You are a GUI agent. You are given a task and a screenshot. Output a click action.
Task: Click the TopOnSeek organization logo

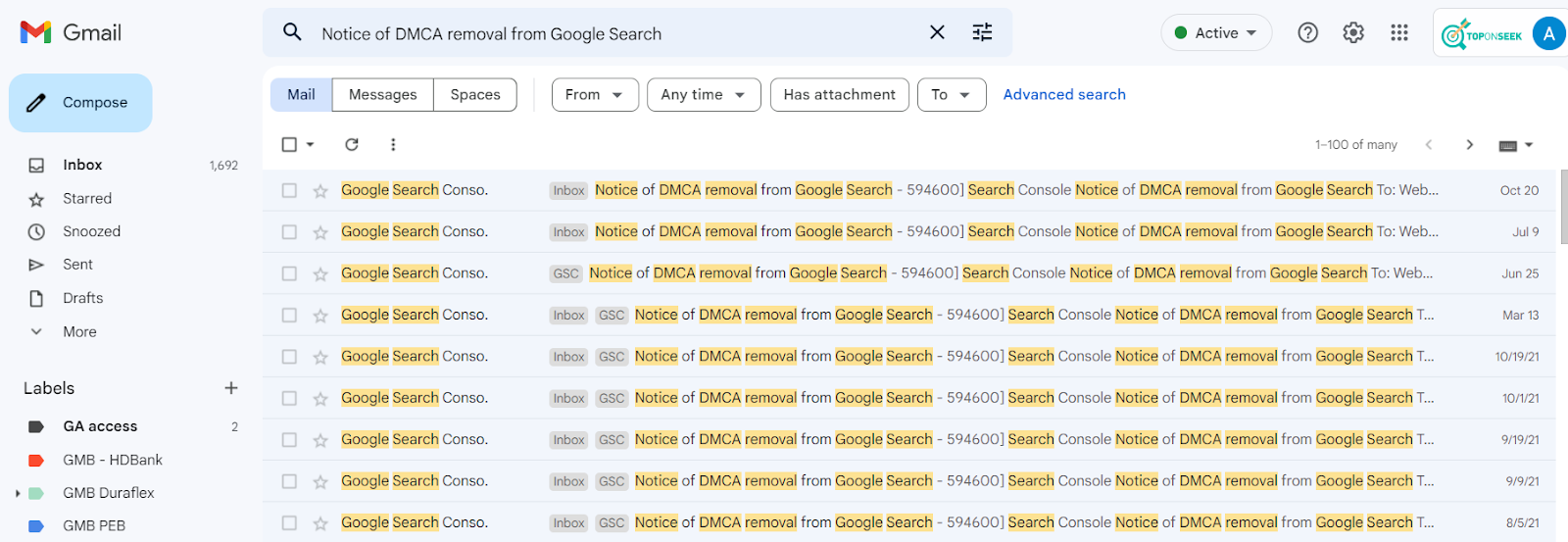[x=1482, y=34]
